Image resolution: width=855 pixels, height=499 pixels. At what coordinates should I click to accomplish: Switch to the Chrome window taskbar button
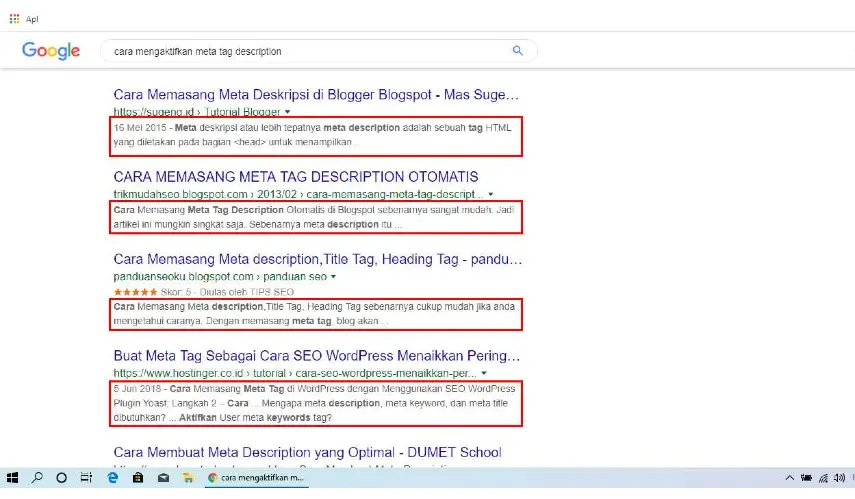coord(256,478)
